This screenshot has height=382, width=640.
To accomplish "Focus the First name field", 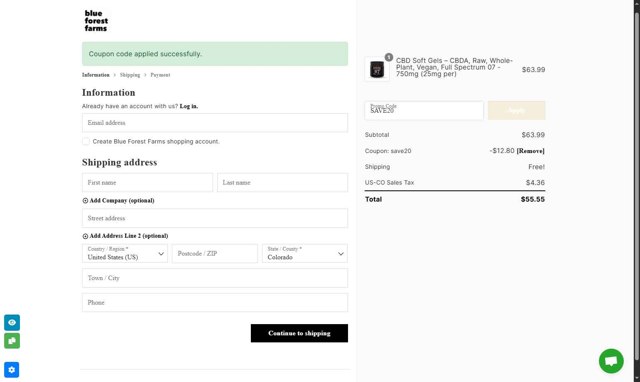I will click(147, 182).
